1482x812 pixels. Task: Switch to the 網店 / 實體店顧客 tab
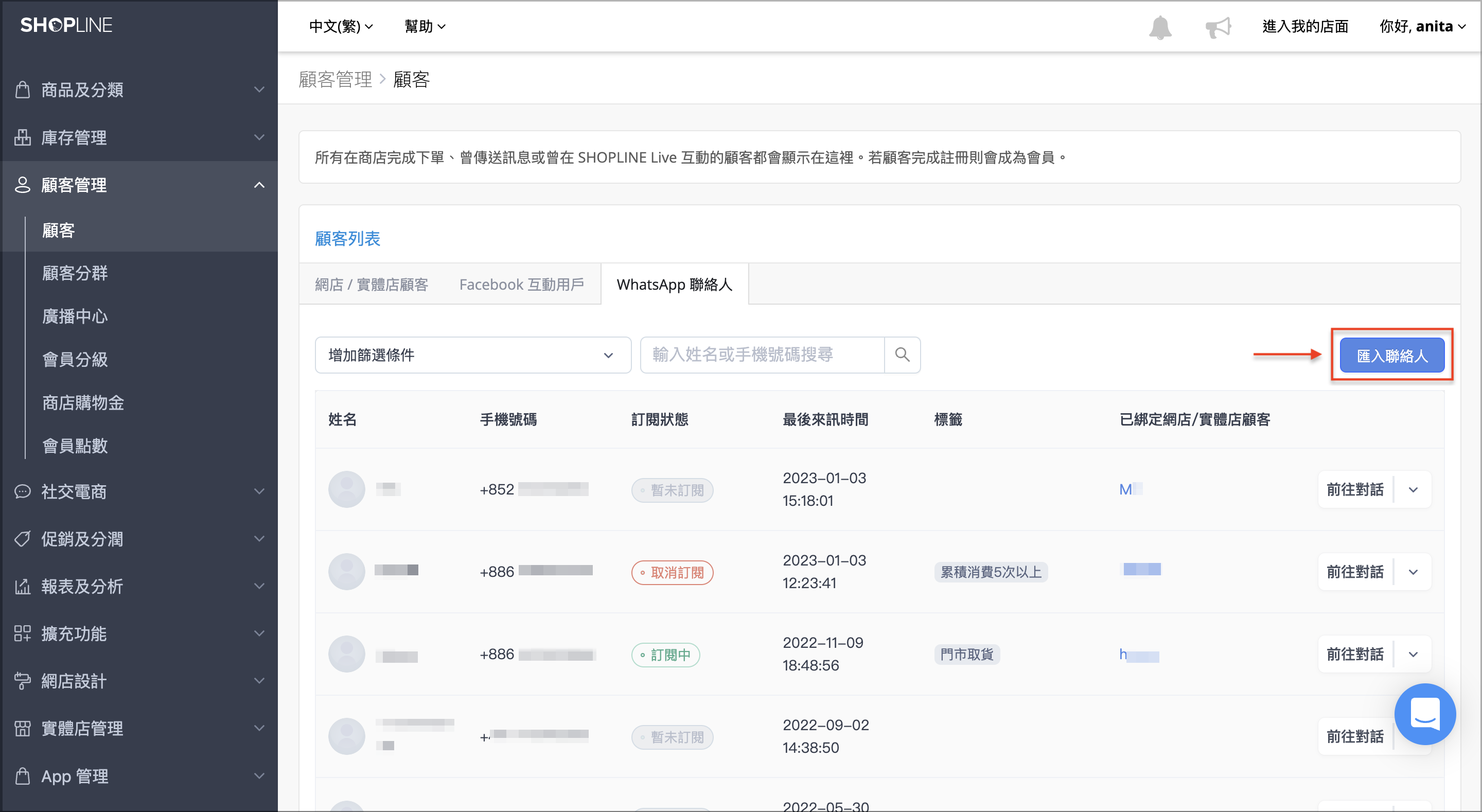(372, 284)
